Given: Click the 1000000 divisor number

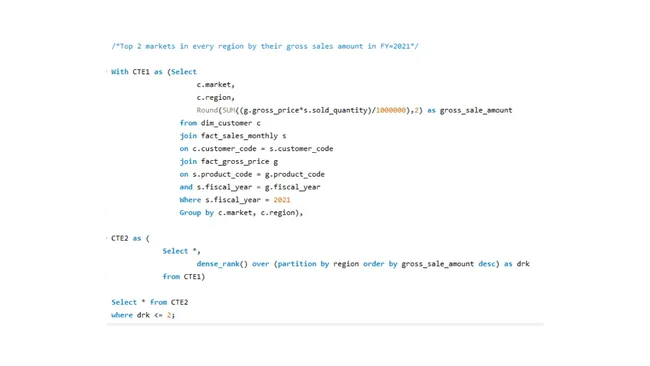Looking at the screenshot, I should point(390,110).
